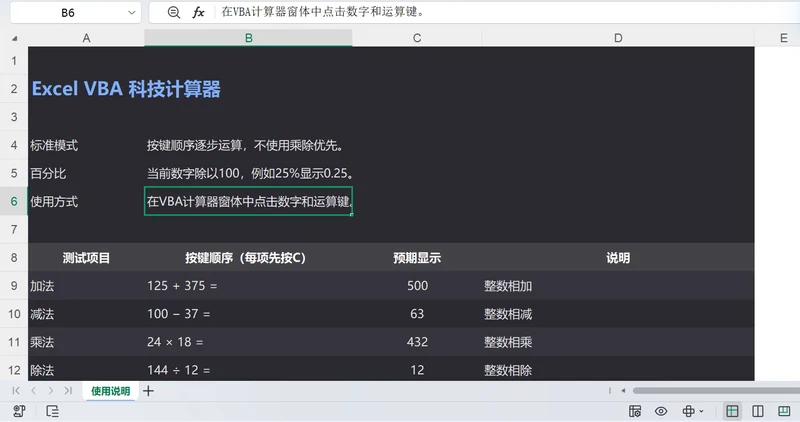Select cell '整数相加'

(x=618, y=286)
